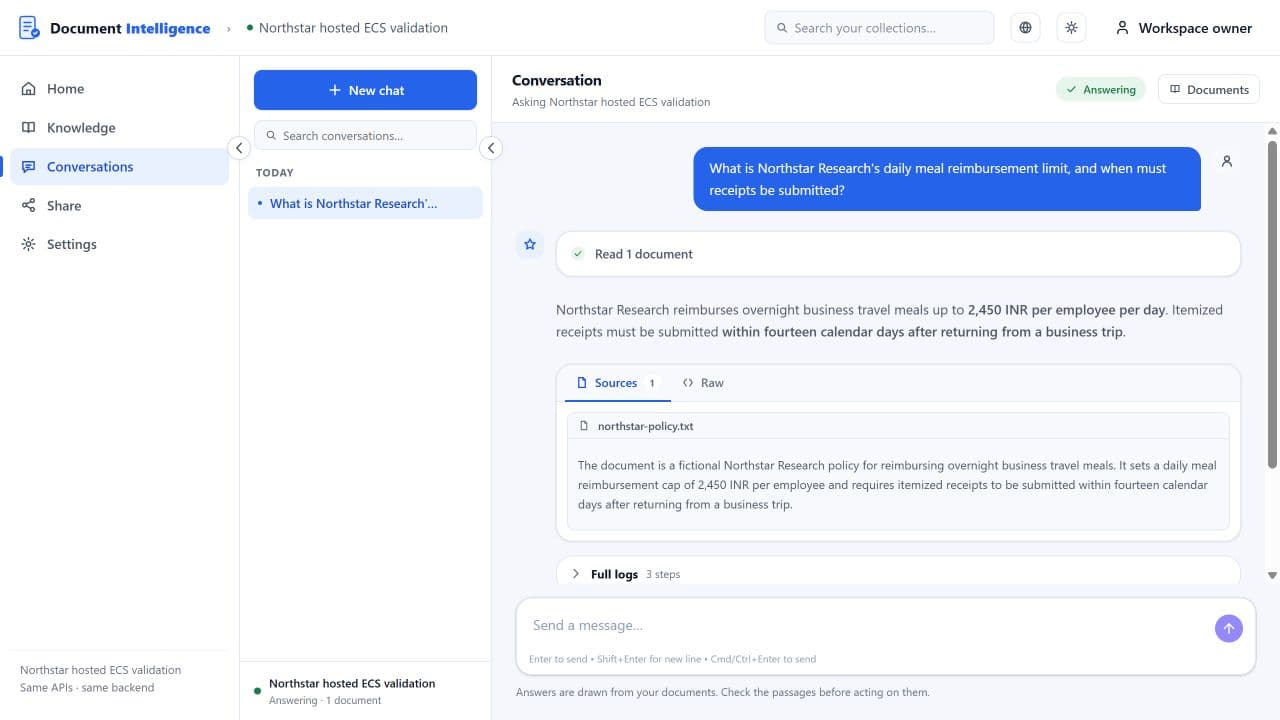Click the "Same APIs · same backend" footer text
The width and height of the screenshot is (1280, 720).
[x=87, y=687]
